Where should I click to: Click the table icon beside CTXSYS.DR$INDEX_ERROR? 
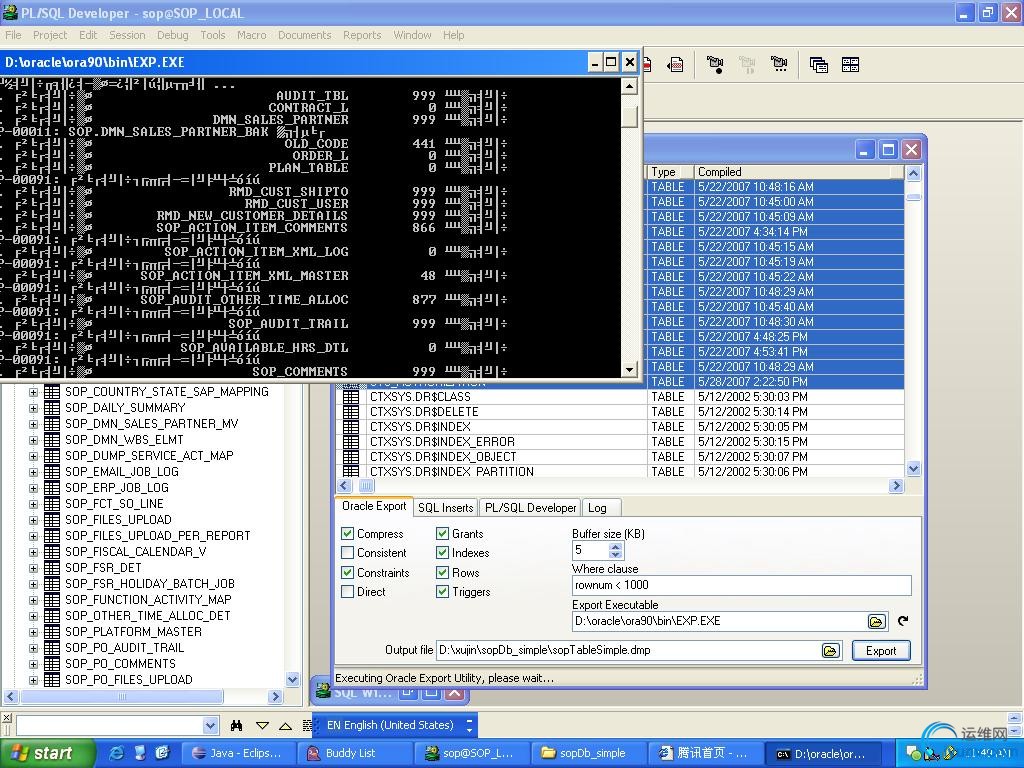click(351, 441)
